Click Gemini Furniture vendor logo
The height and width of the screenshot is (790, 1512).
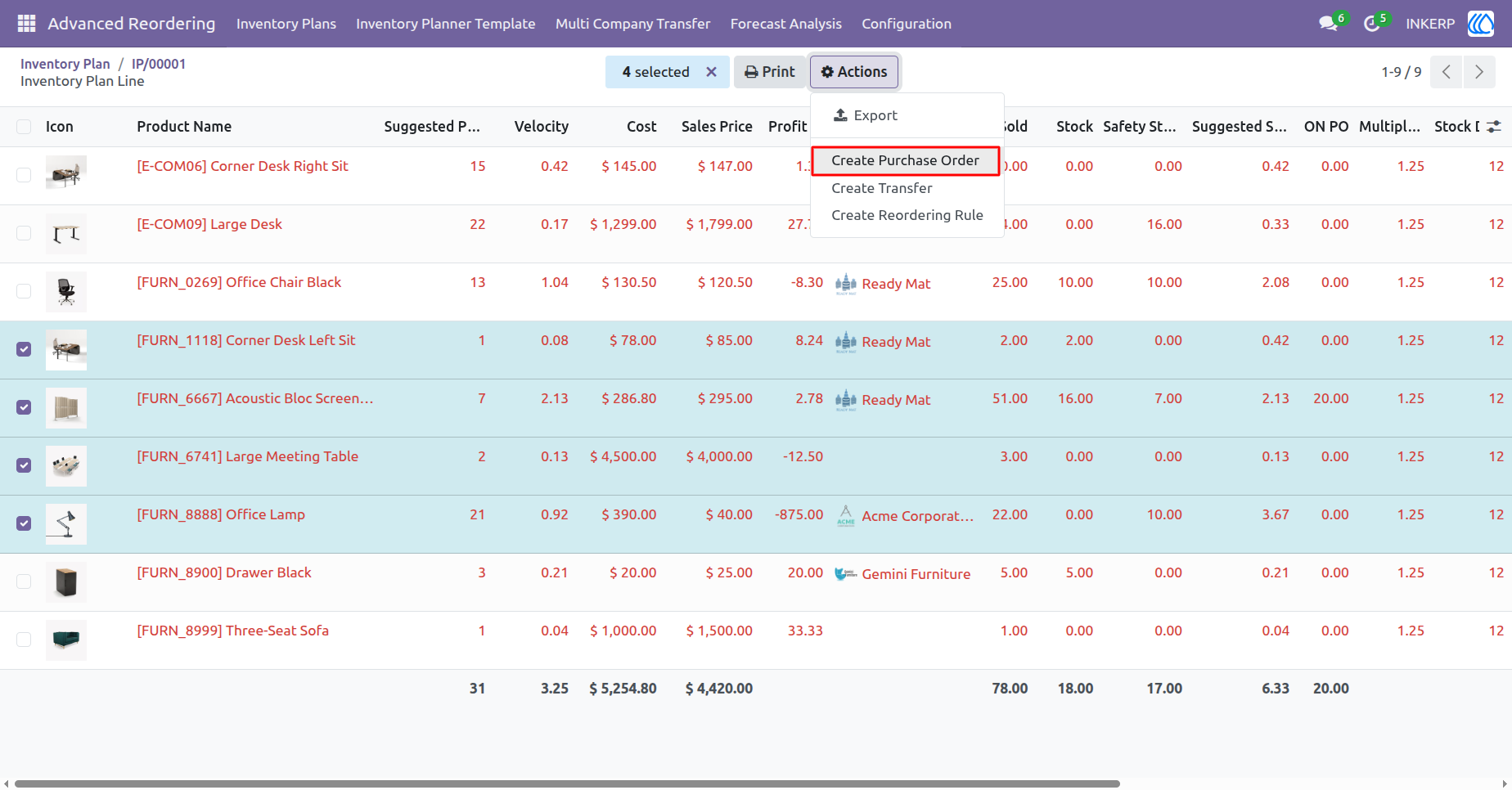tap(846, 574)
